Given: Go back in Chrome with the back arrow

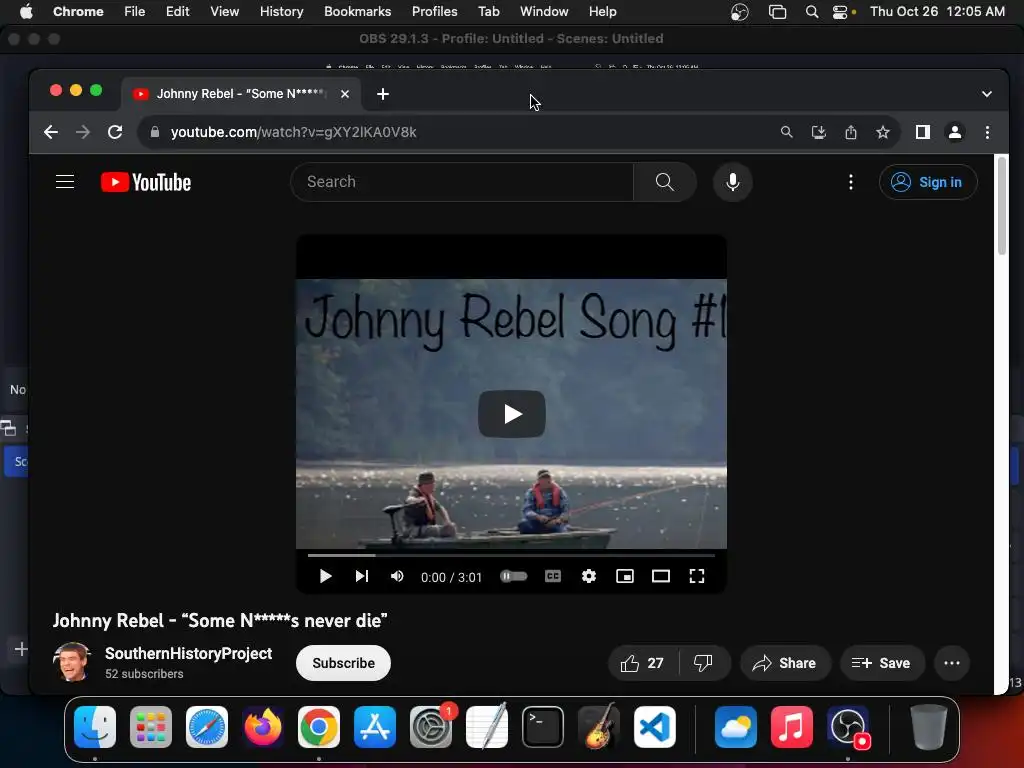Looking at the screenshot, I should click(51, 132).
